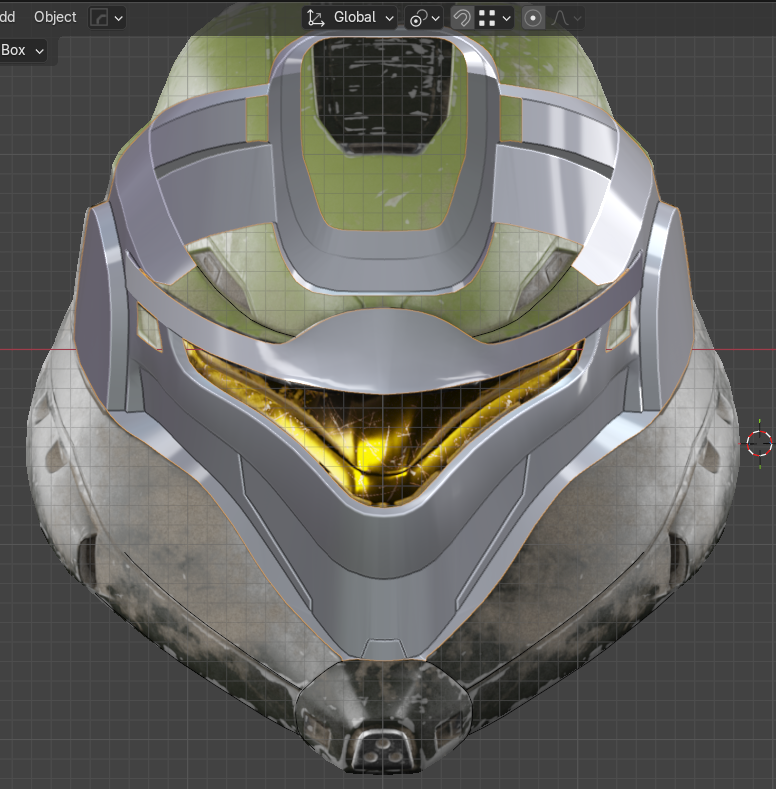Click the snap increment grid icon
The width and height of the screenshot is (776, 789).
click(488, 18)
